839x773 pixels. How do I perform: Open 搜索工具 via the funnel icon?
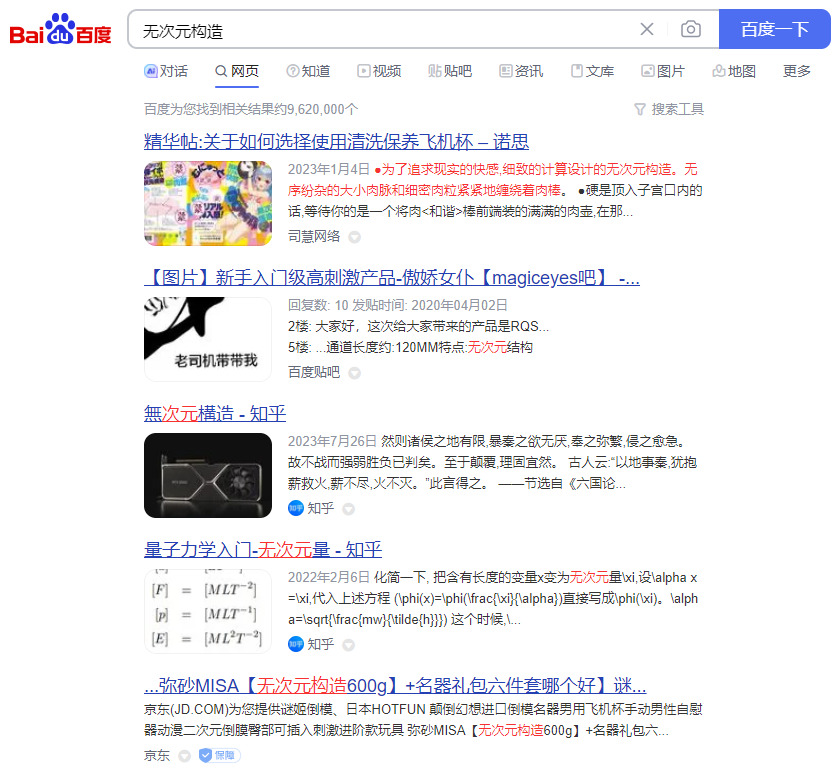coord(638,109)
